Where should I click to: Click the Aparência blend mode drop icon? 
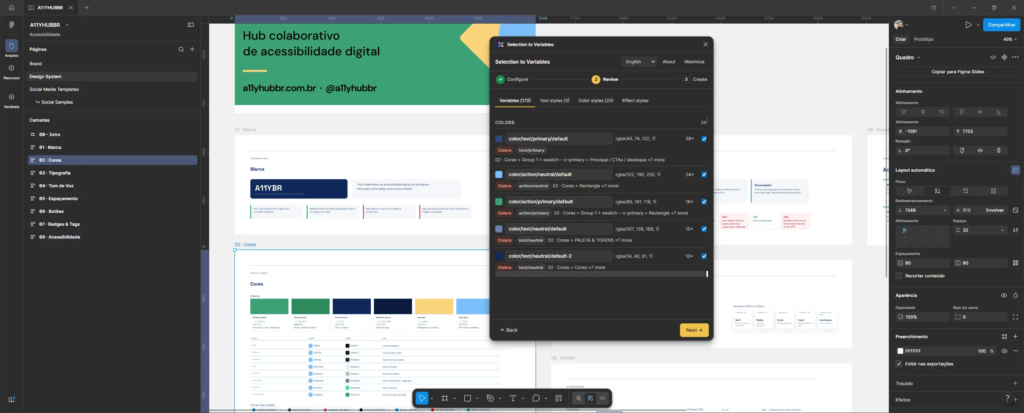point(1015,295)
